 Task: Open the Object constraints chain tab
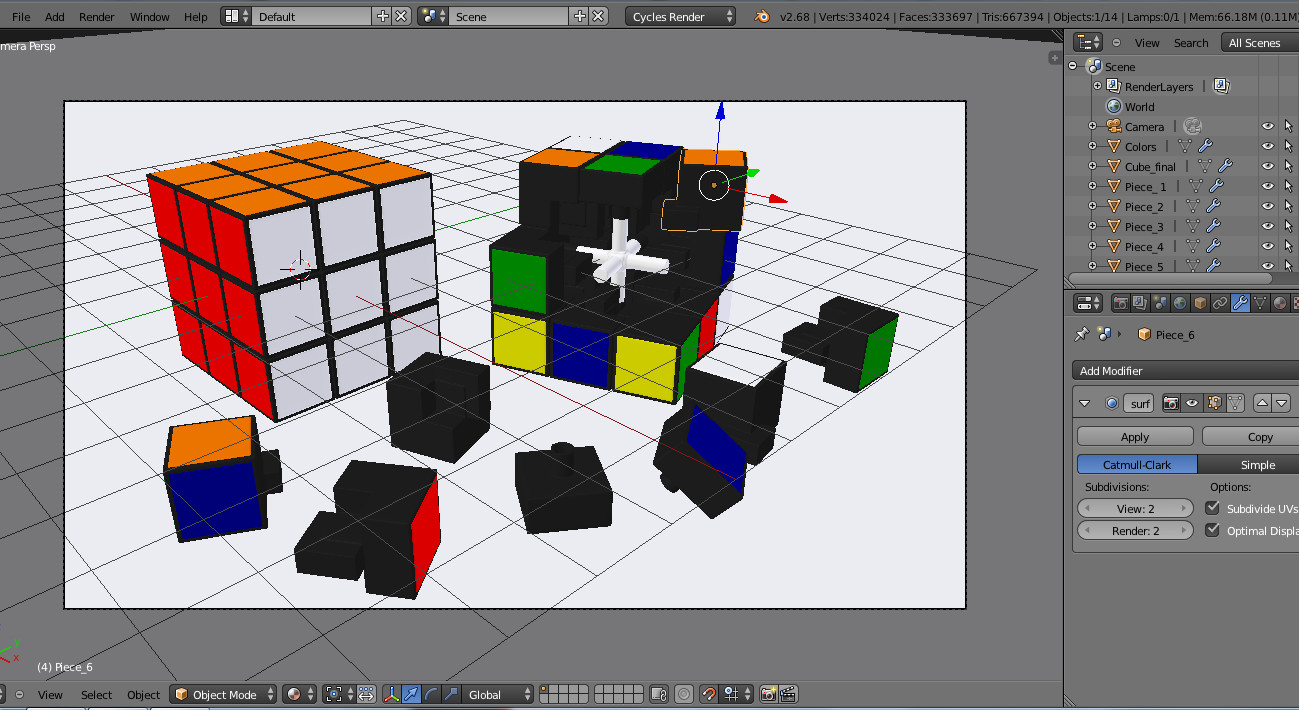tap(1220, 303)
